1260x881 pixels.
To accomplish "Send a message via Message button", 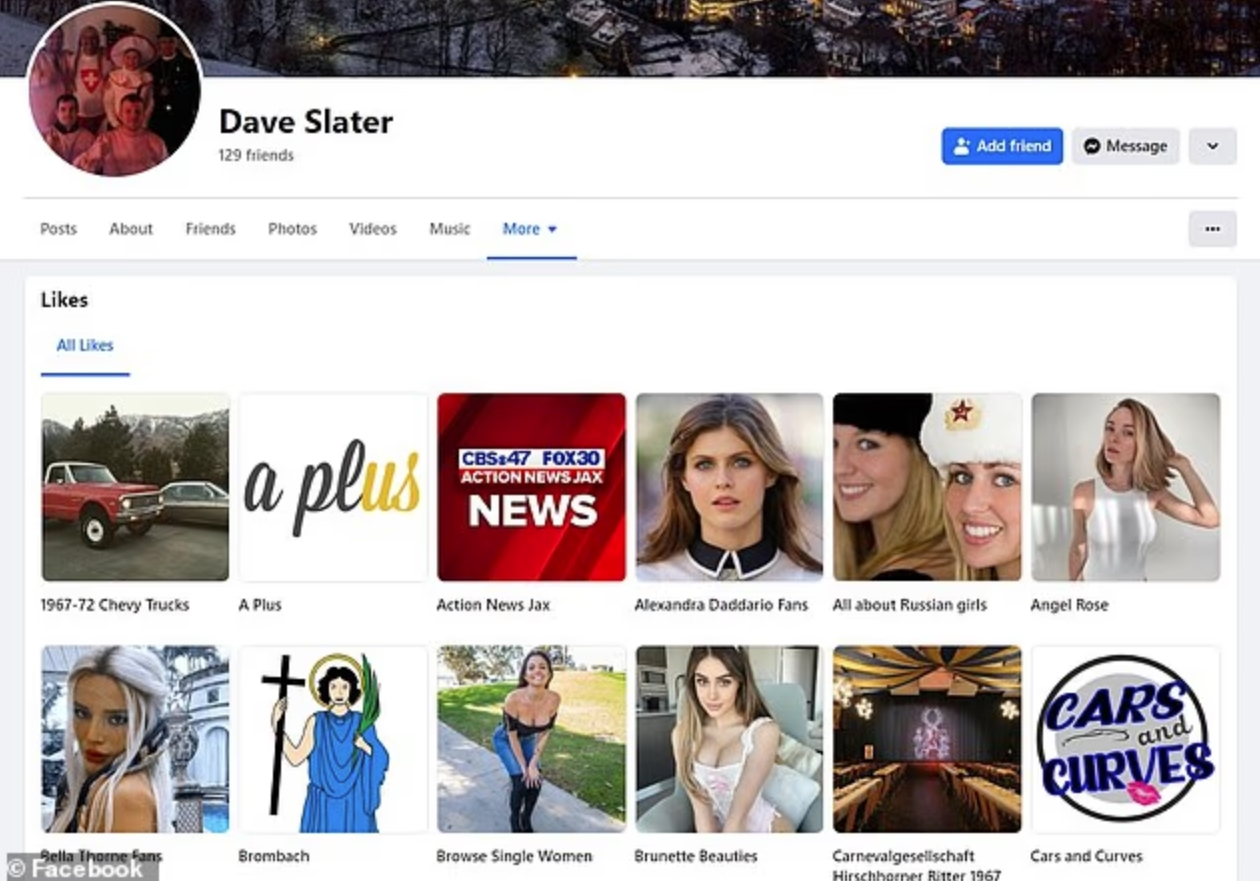I will (1125, 146).
